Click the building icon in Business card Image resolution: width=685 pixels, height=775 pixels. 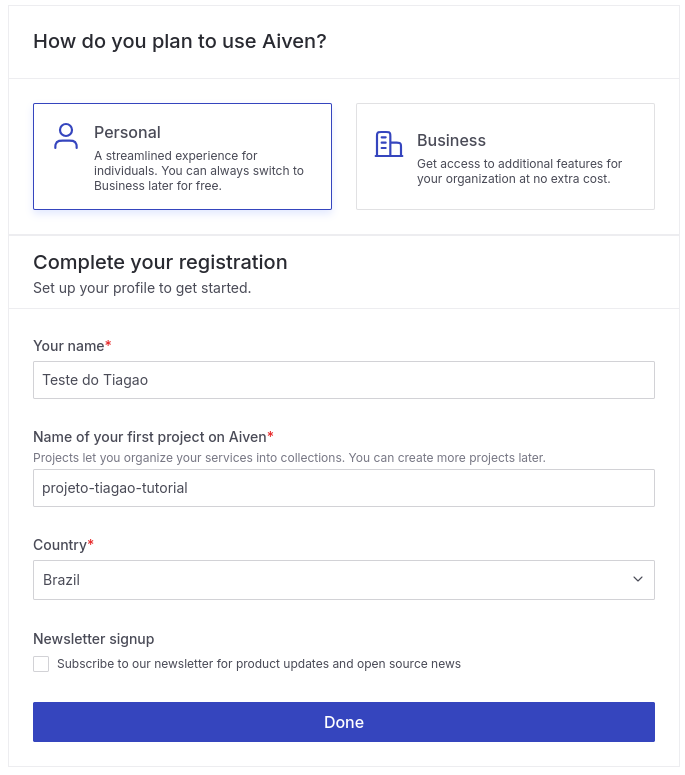tap(388, 144)
